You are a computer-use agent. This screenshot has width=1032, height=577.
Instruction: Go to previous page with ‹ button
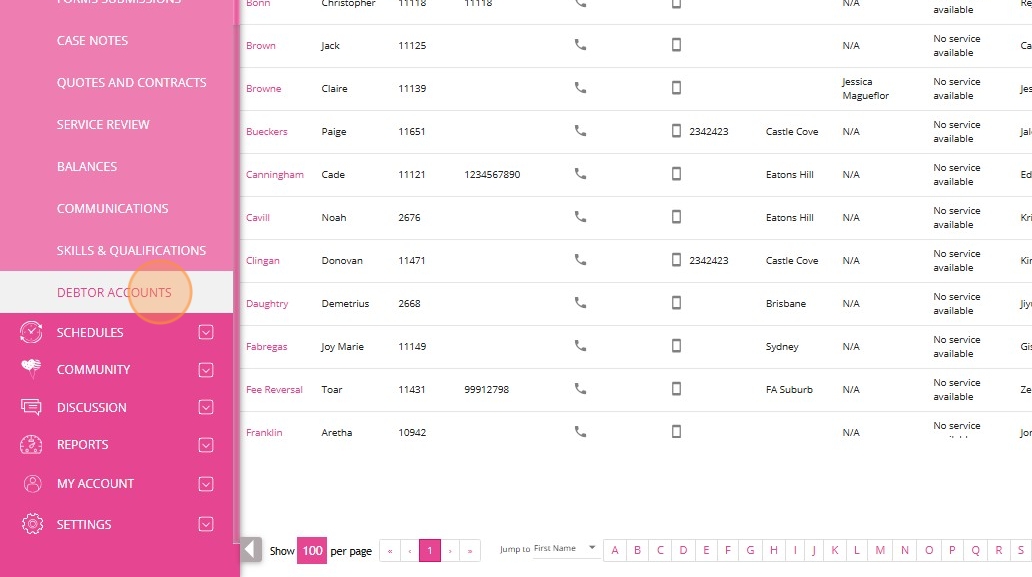[x=409, y=551]
